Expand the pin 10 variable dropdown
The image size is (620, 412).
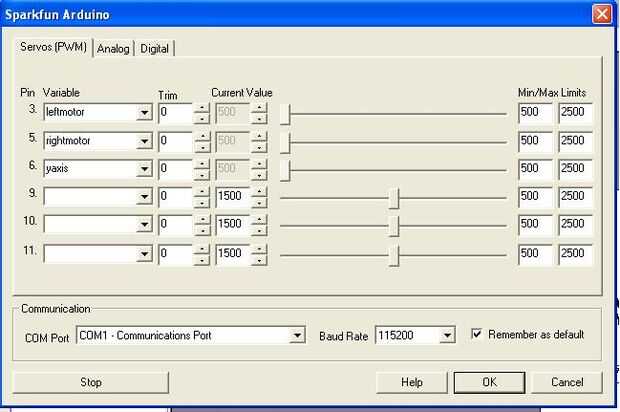(144, 225)
